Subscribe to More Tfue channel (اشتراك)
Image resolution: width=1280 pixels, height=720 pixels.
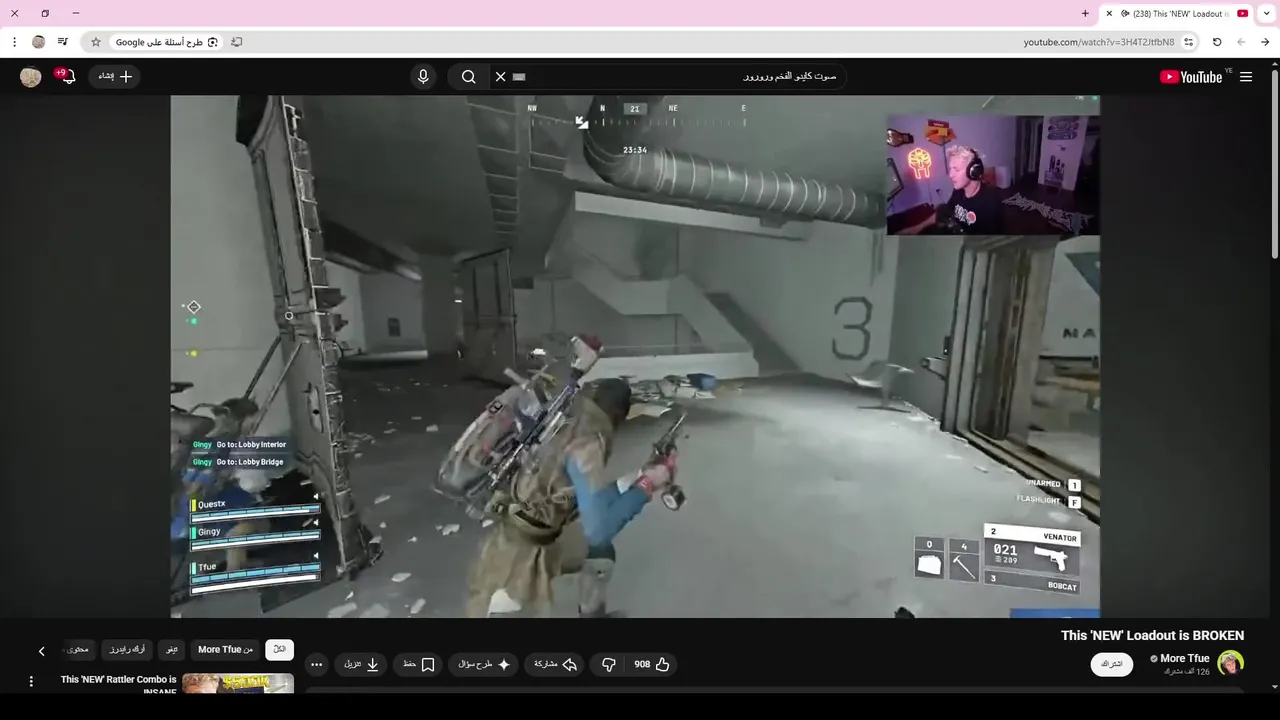[1112, 664]
